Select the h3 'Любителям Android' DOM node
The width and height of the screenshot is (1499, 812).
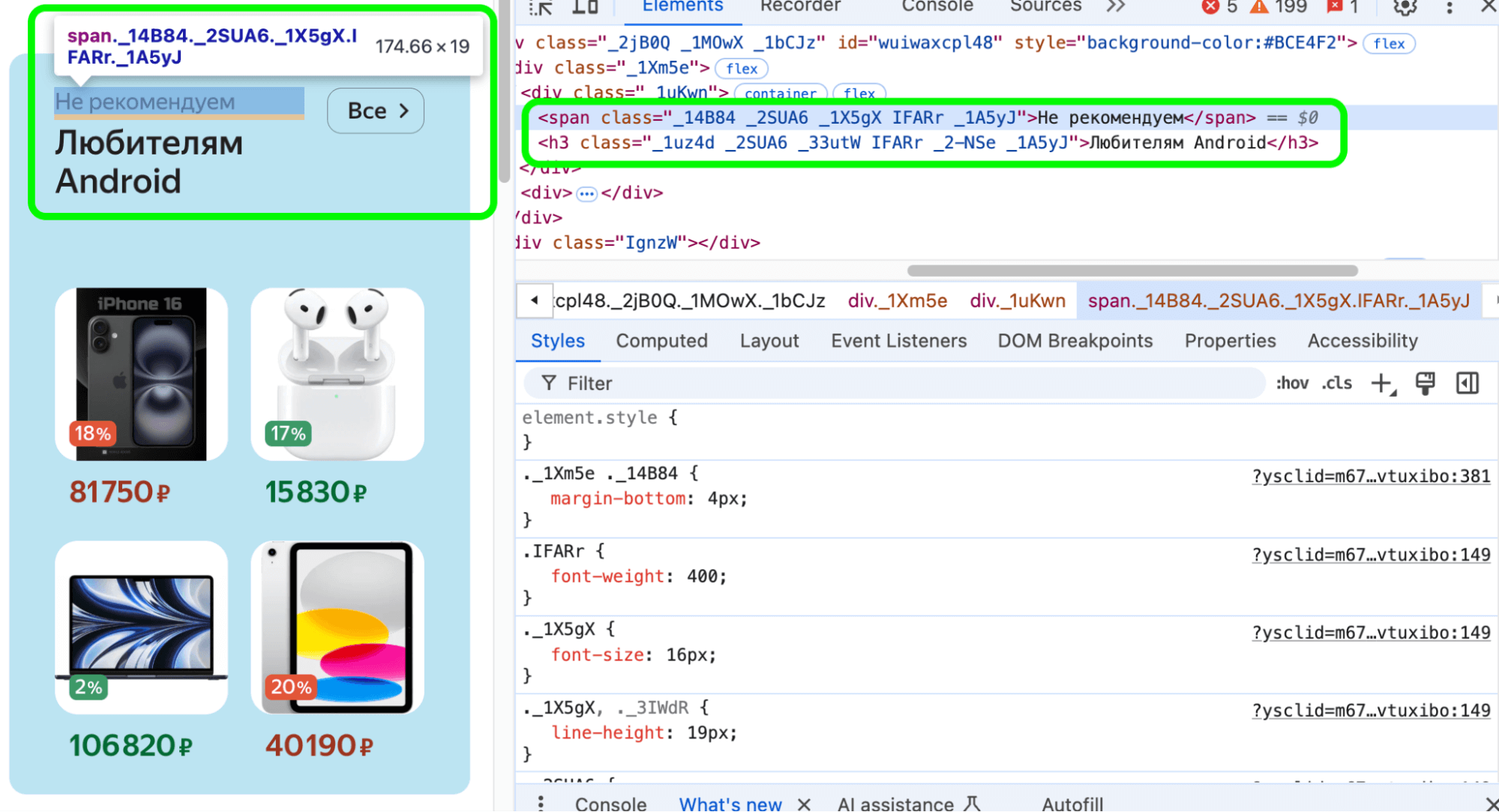click(x=928, y=142)
